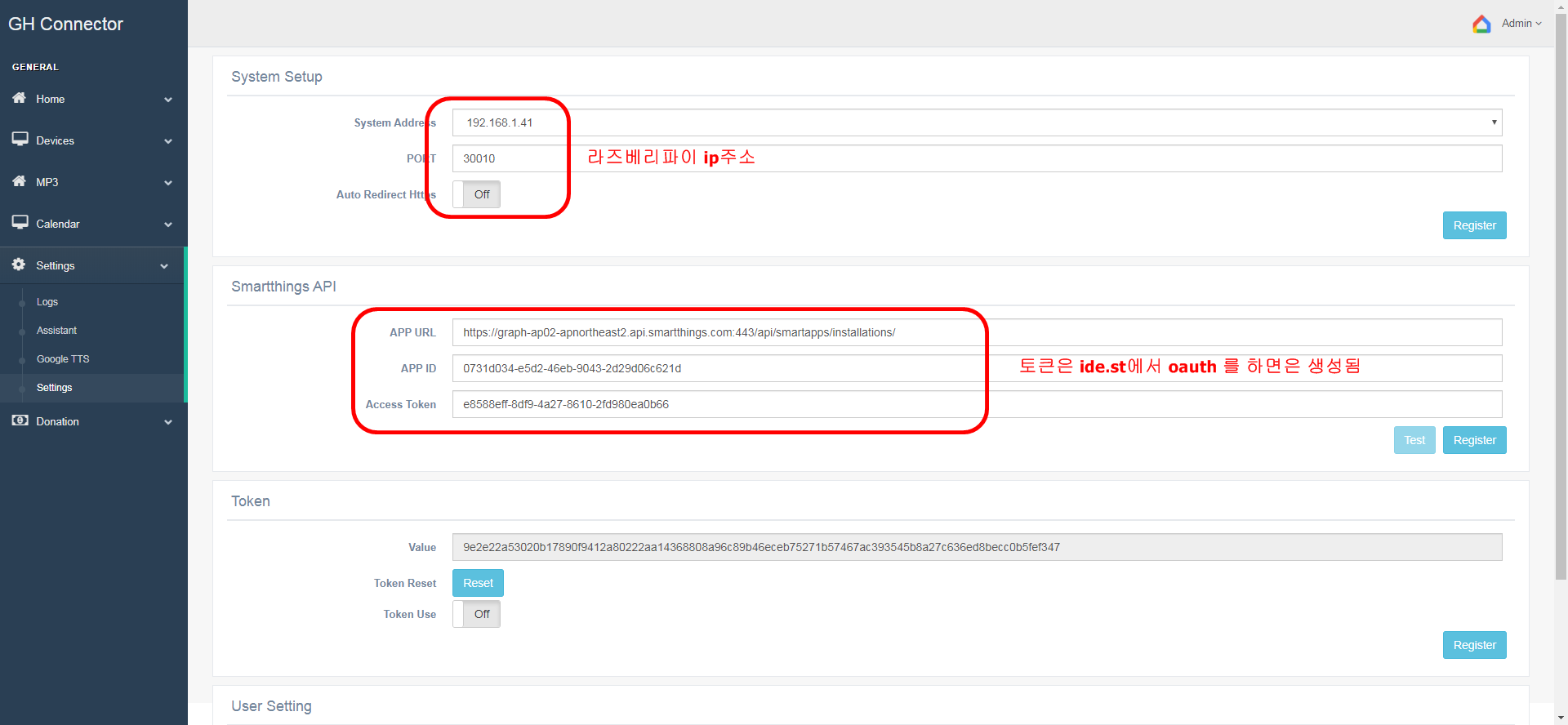Viewport: 1568px width, 725px height.
Task: Click the APP ID input field
Action: 977,368
